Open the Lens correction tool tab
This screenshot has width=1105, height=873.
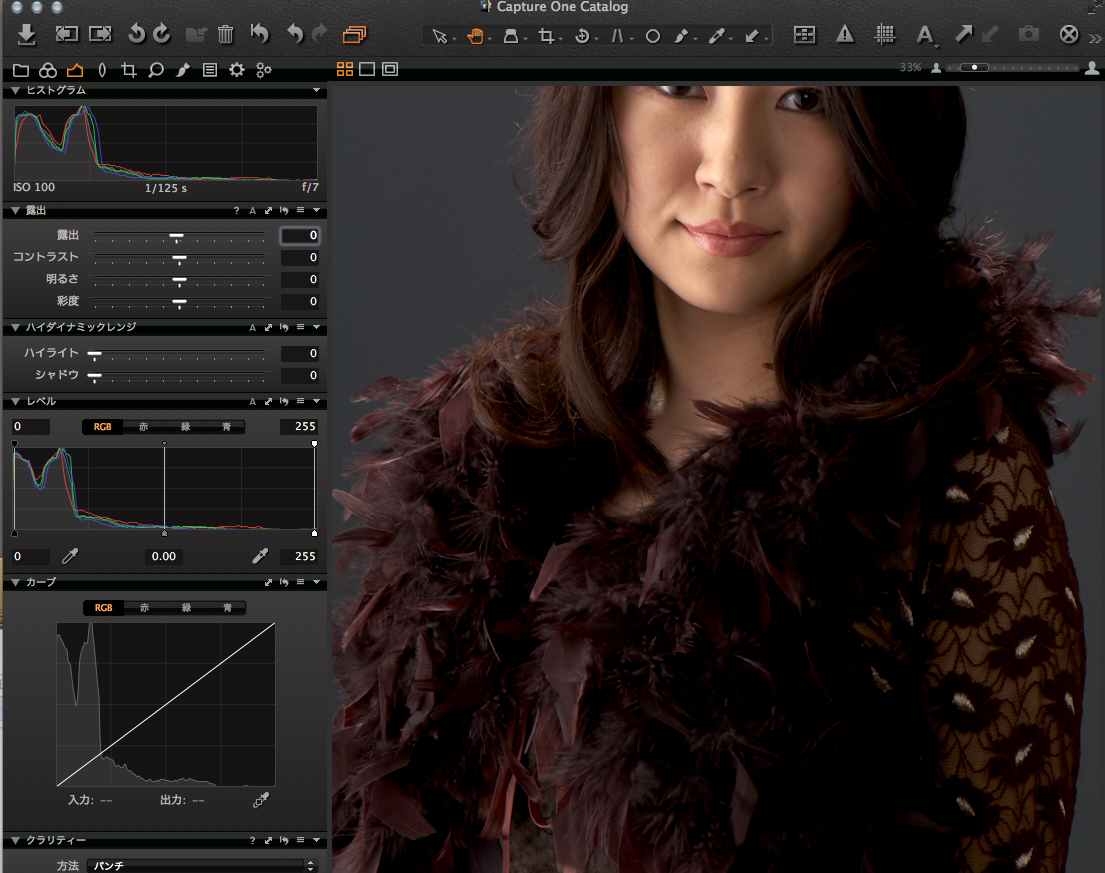point(102,70)
